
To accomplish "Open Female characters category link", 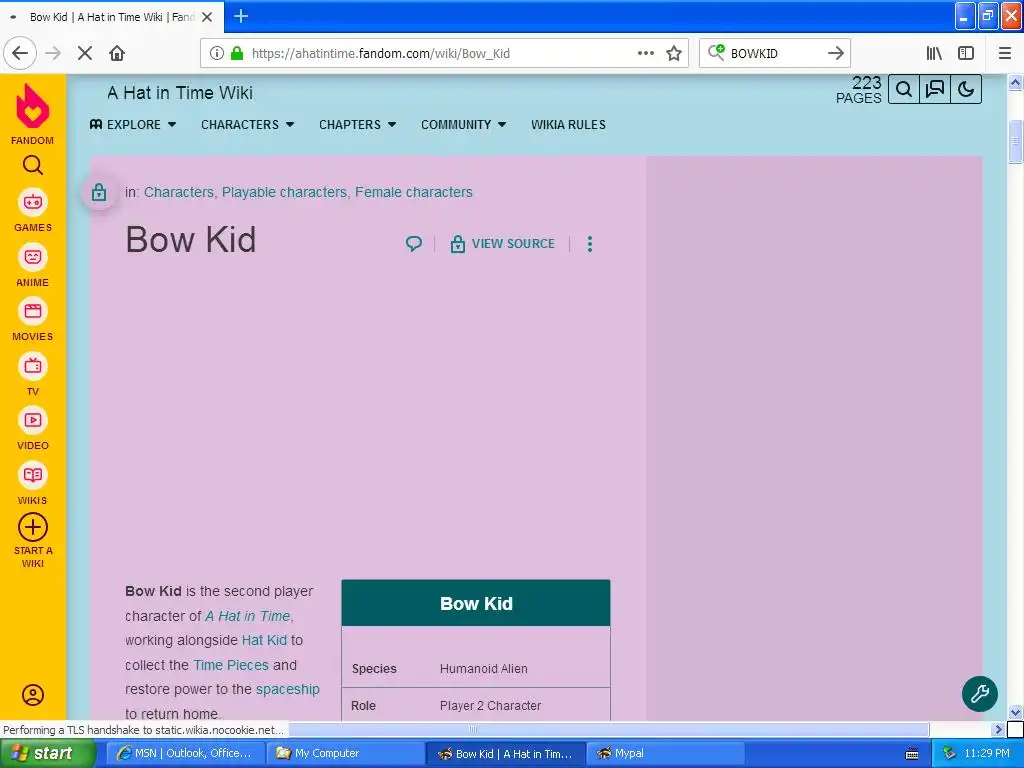I will [x=413, y=192].
